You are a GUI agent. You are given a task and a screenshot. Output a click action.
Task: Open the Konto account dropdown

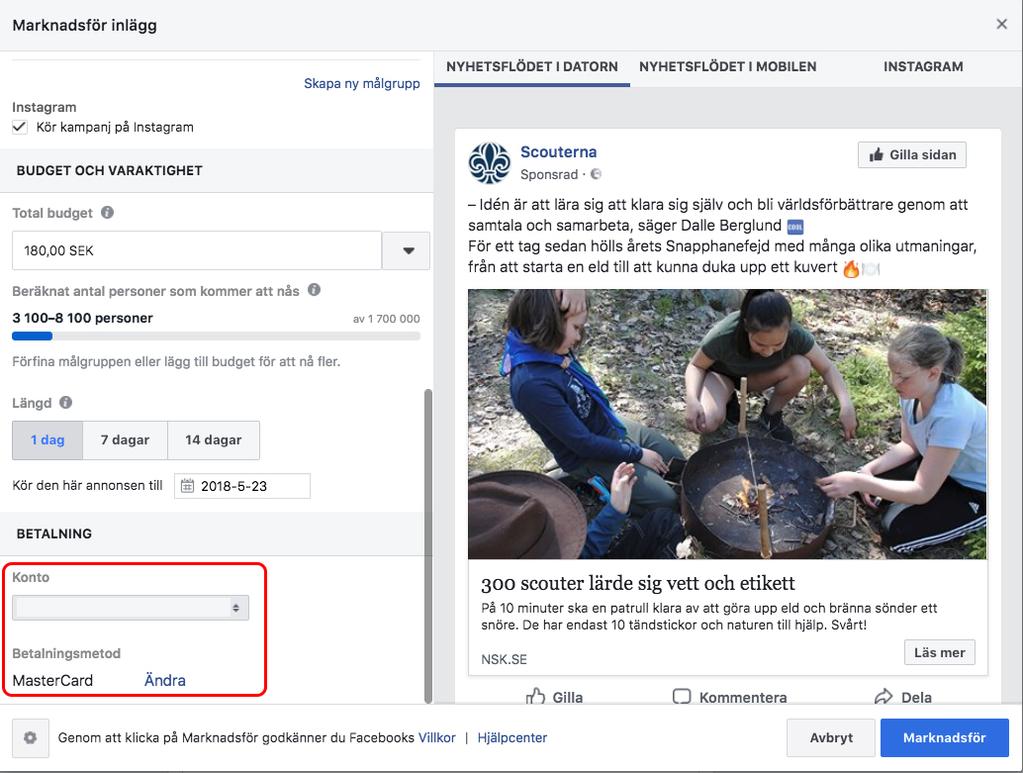tap(130, 607)
